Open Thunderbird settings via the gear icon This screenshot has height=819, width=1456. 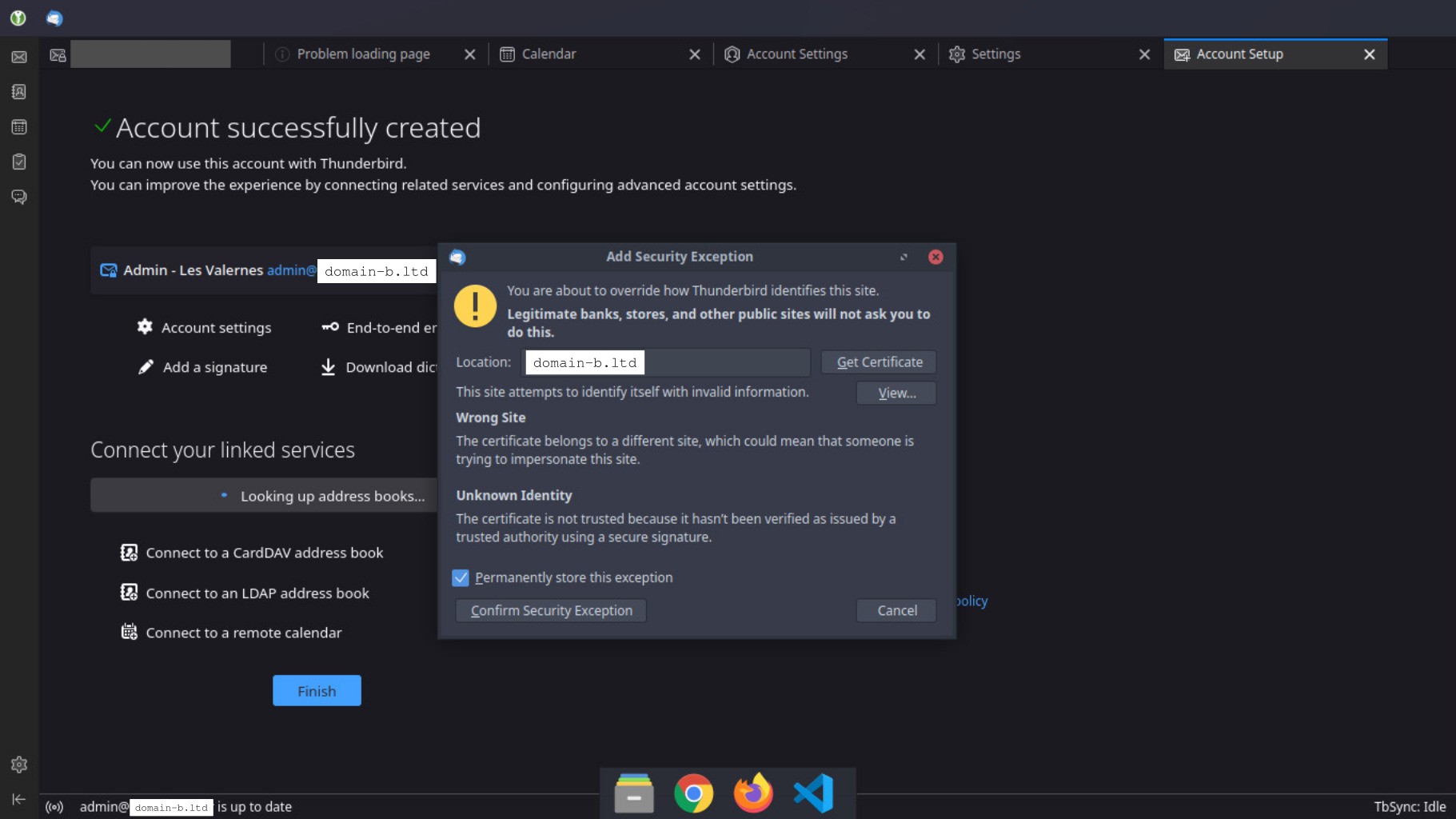pos(18,764)
